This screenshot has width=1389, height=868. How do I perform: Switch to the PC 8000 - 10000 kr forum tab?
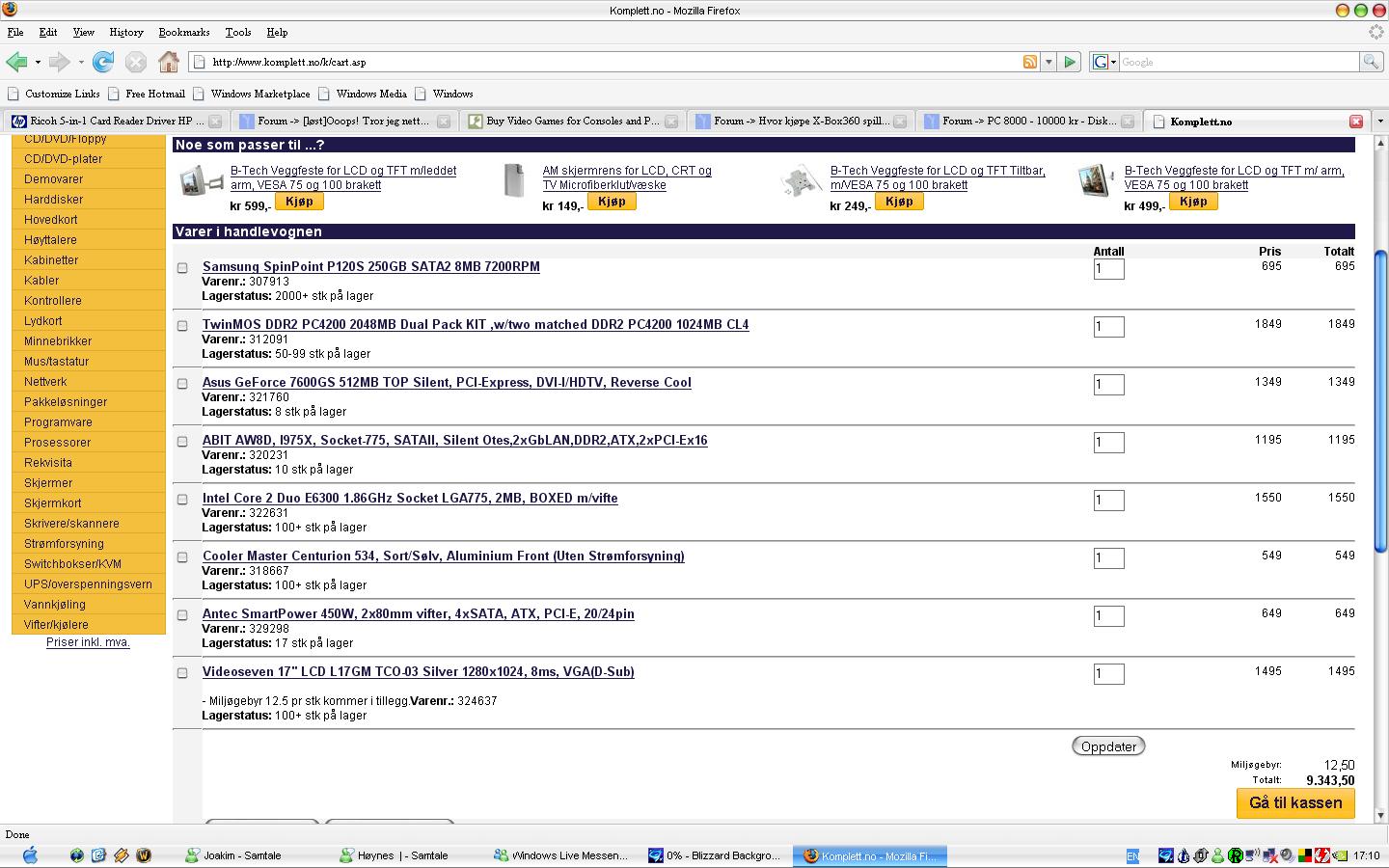pyautogui.click(x=1028, y=122)
